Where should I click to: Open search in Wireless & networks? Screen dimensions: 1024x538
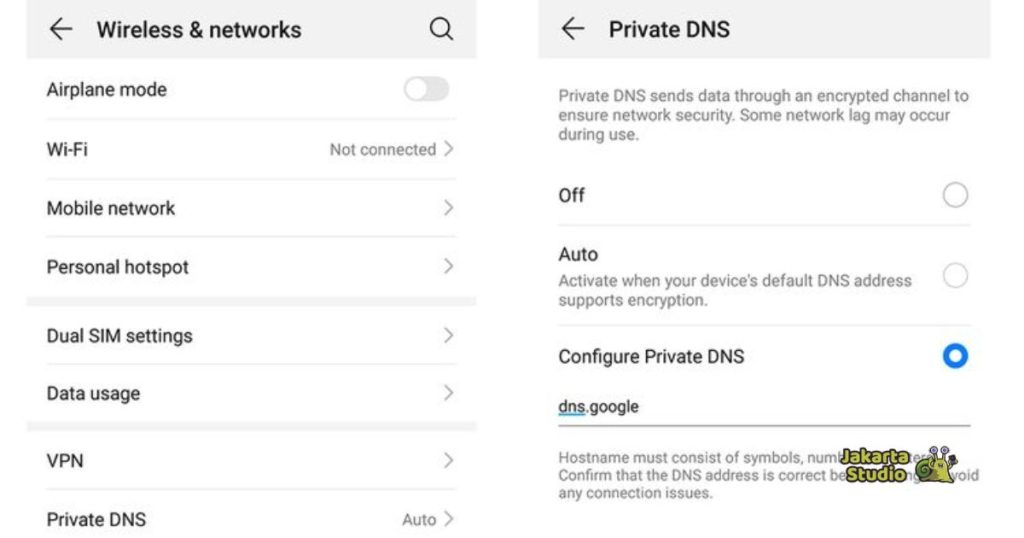coord(441,30)
